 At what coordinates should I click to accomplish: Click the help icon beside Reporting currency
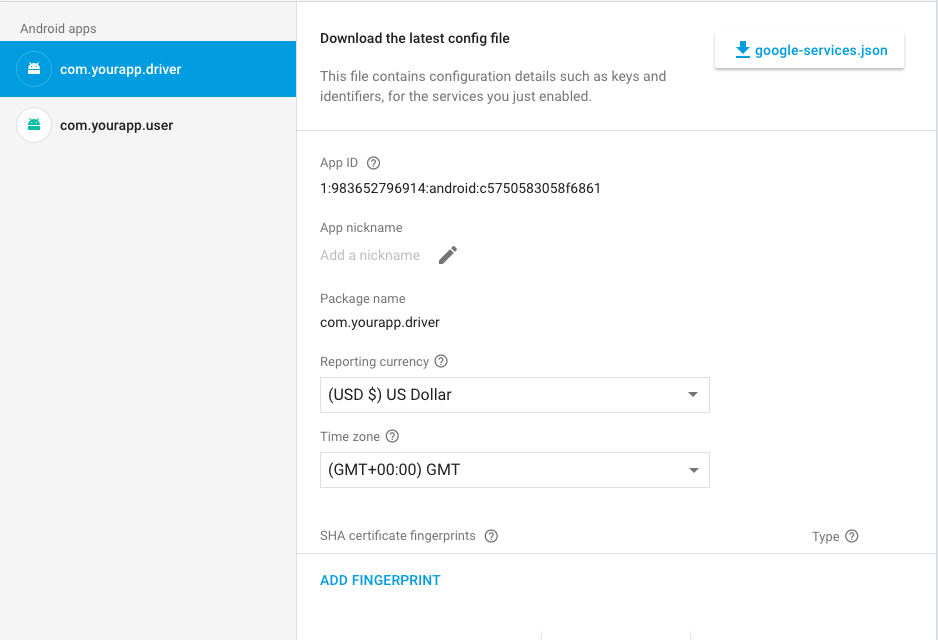point(441,361)
